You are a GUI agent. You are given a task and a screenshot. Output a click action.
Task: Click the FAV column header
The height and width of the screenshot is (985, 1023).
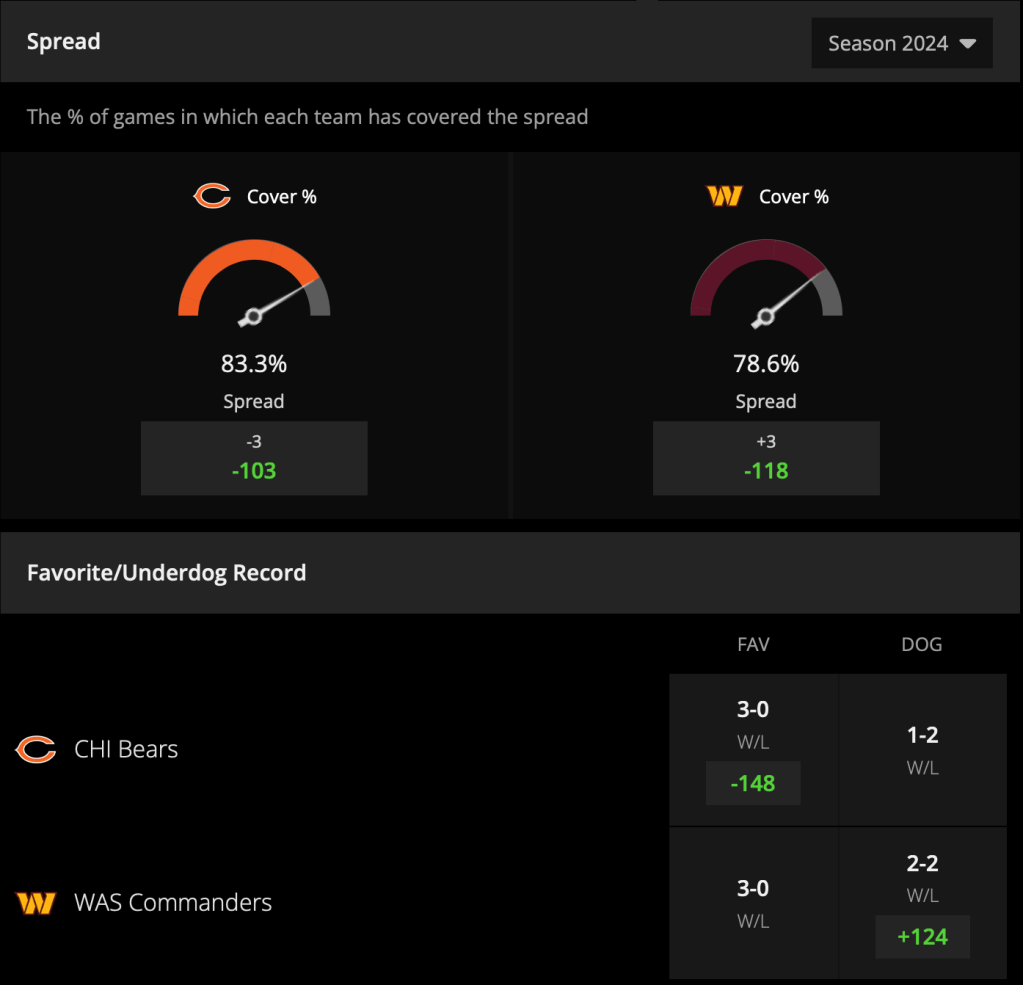point(753,644)
